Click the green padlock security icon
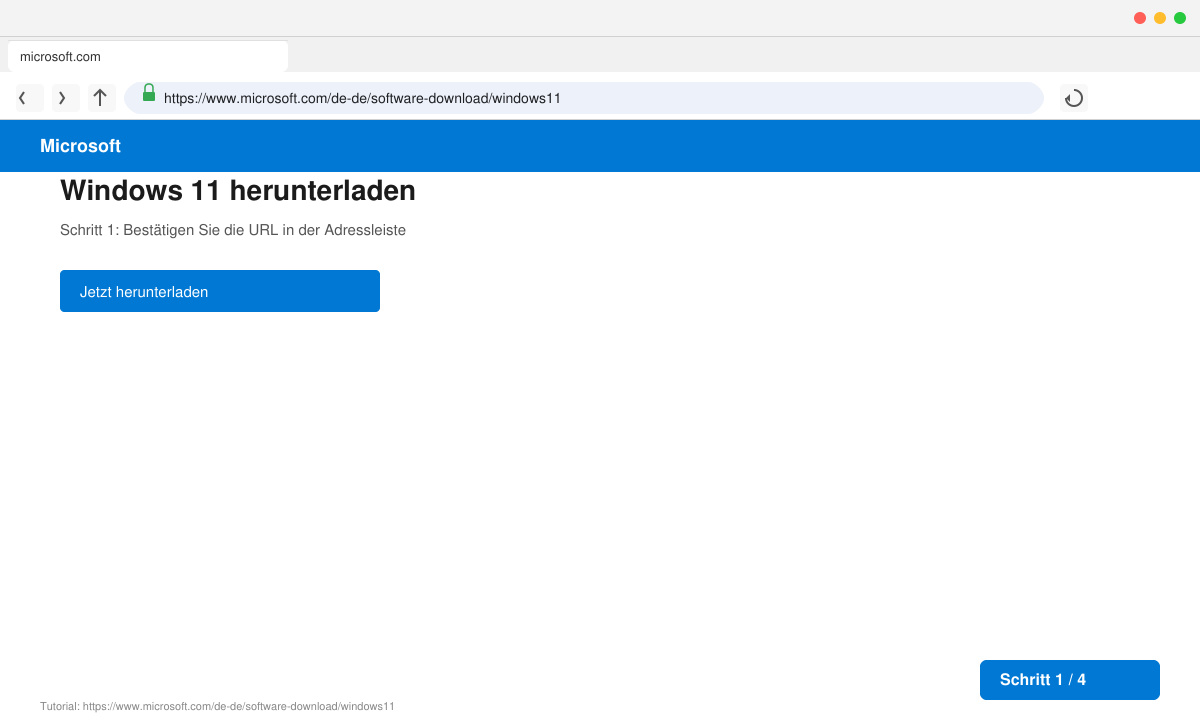Screen dimensions: 1200x720 click(x=149, y=93)
